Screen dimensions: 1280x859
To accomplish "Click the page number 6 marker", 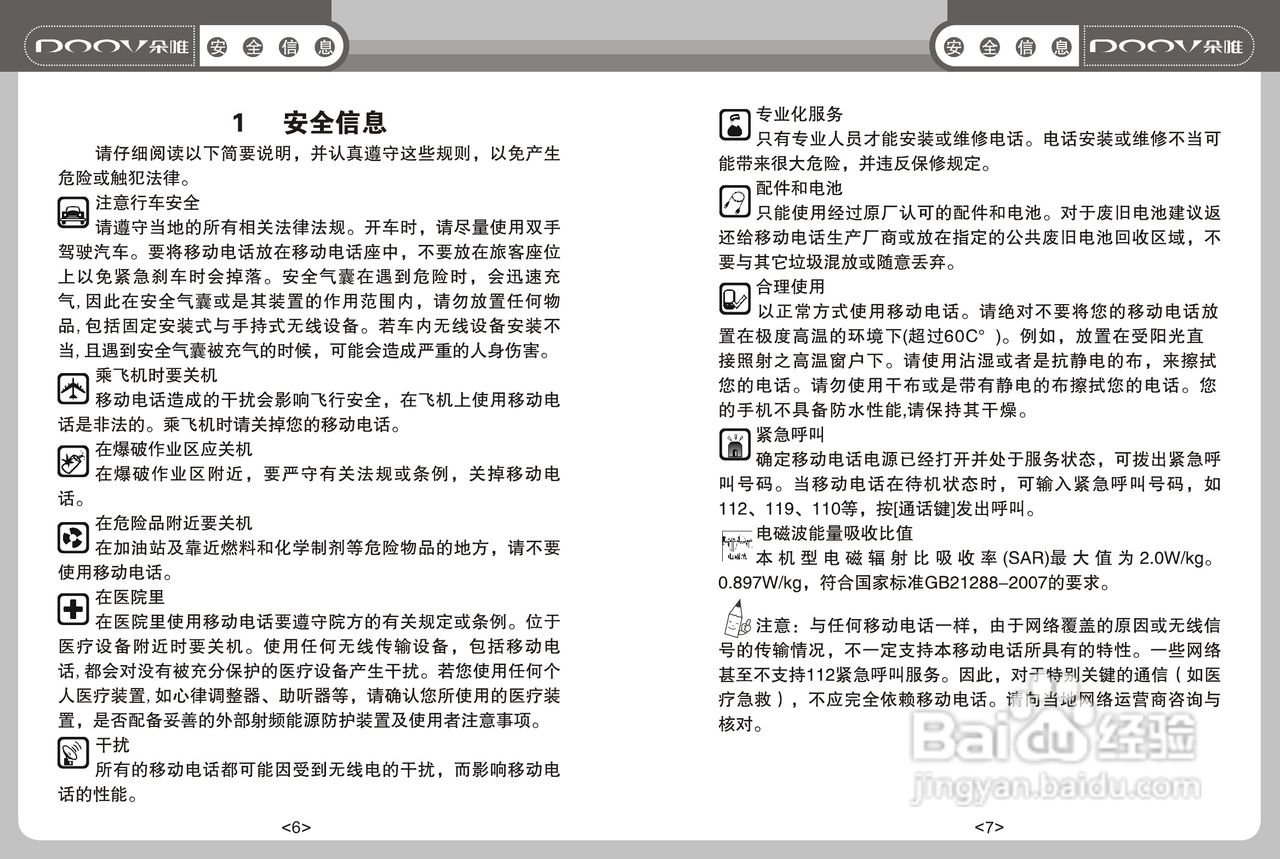I will coord(297,826).
